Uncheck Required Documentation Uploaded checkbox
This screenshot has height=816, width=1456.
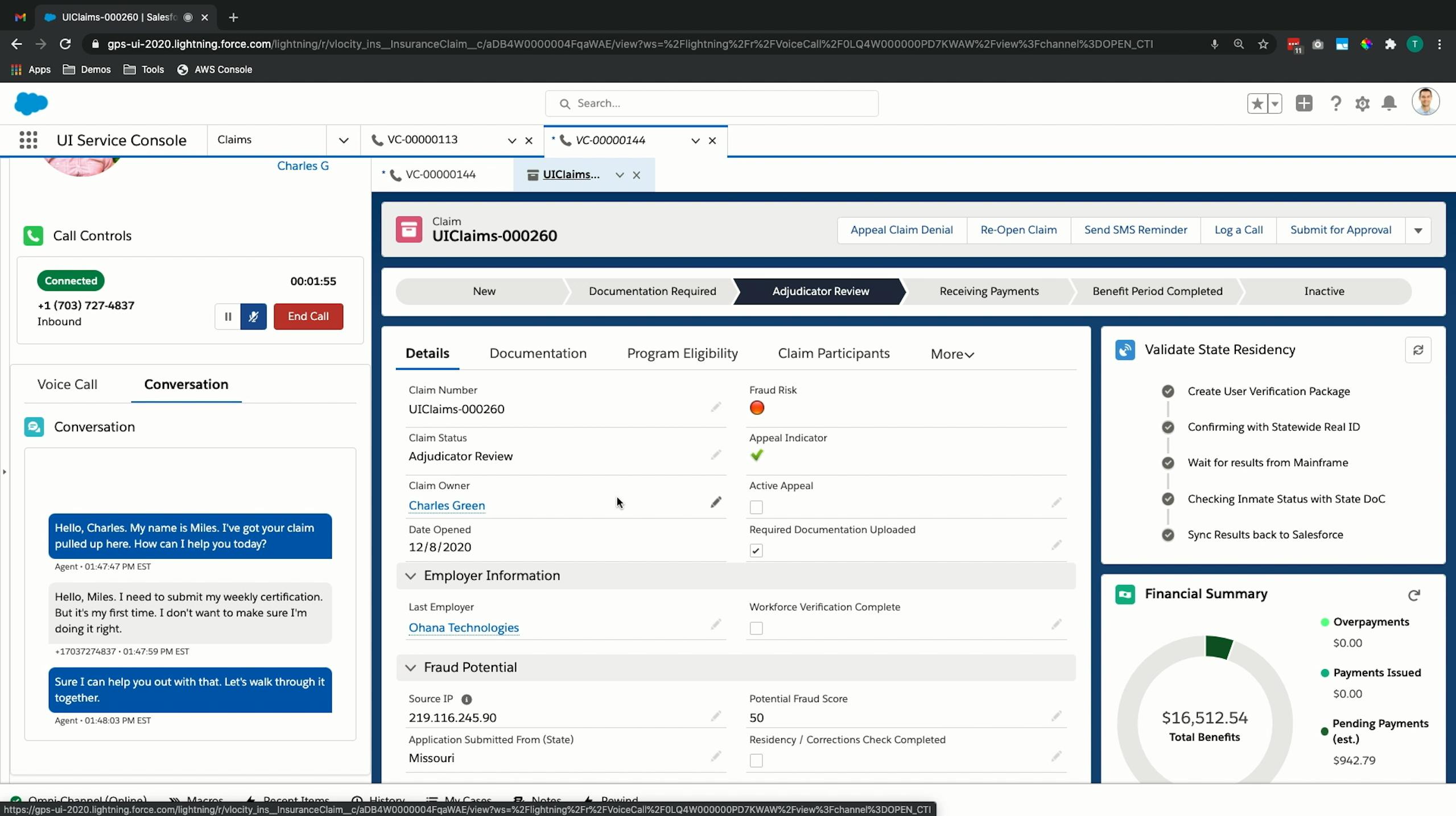[x=756, y=550]
